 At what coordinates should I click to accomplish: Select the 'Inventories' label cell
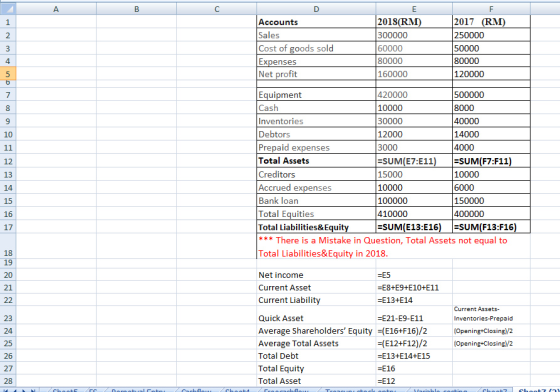(316, 121)
